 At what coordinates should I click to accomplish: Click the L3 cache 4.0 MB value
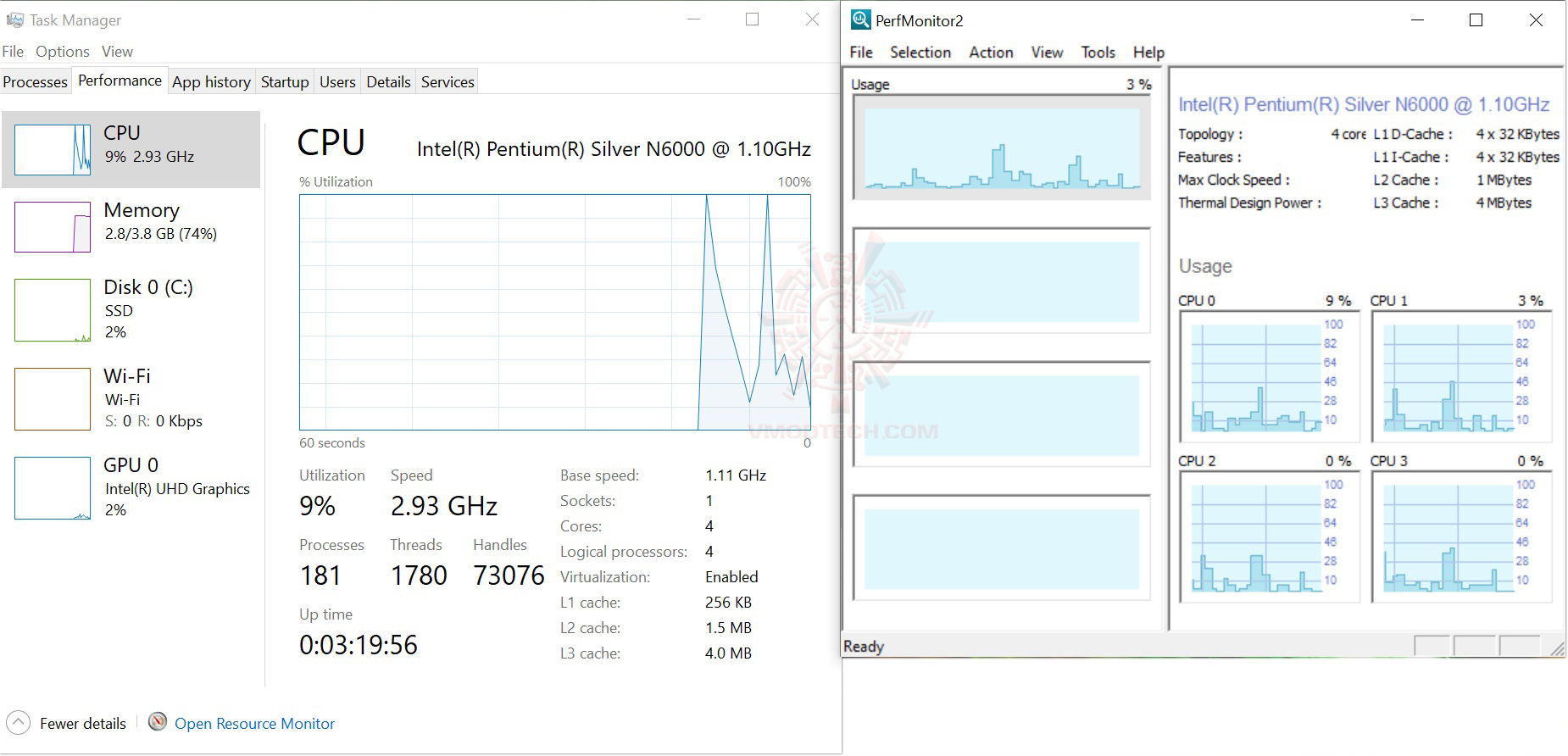[x=728, y=653]
